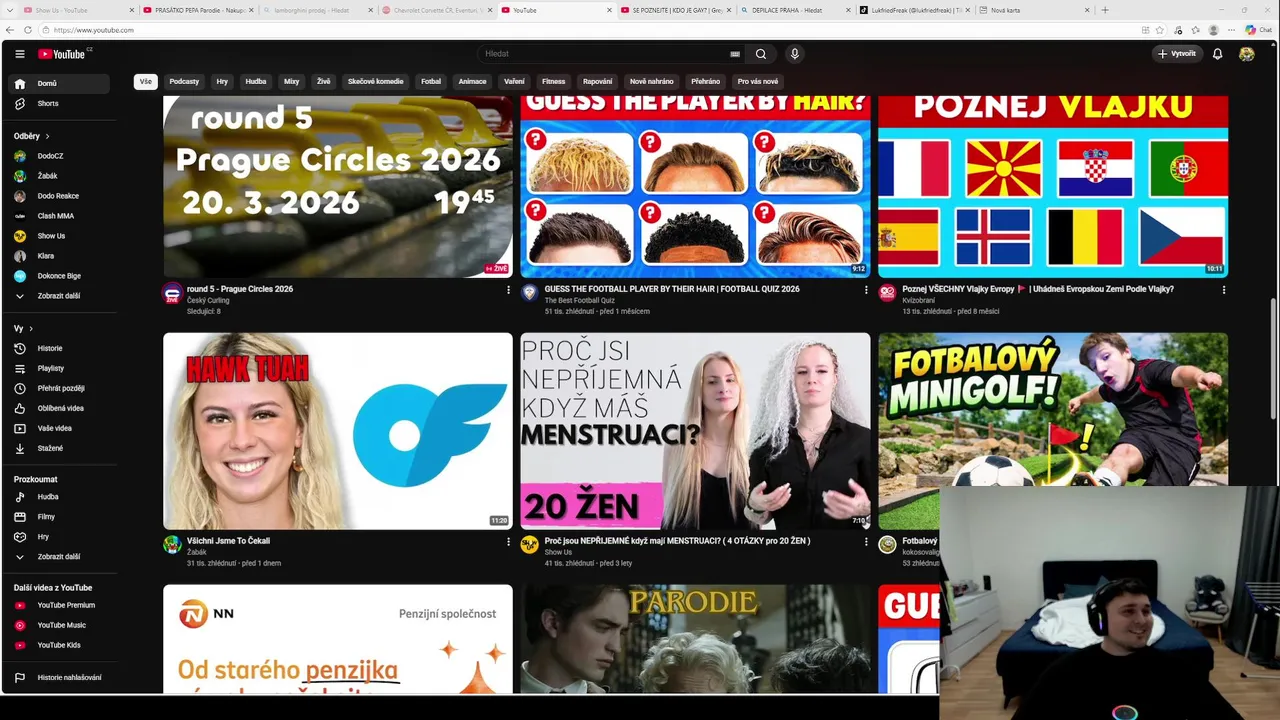The image size is (1280, 720).
Task: Open the DodoCZ subscription channel
Action: (x=60, y=156)
